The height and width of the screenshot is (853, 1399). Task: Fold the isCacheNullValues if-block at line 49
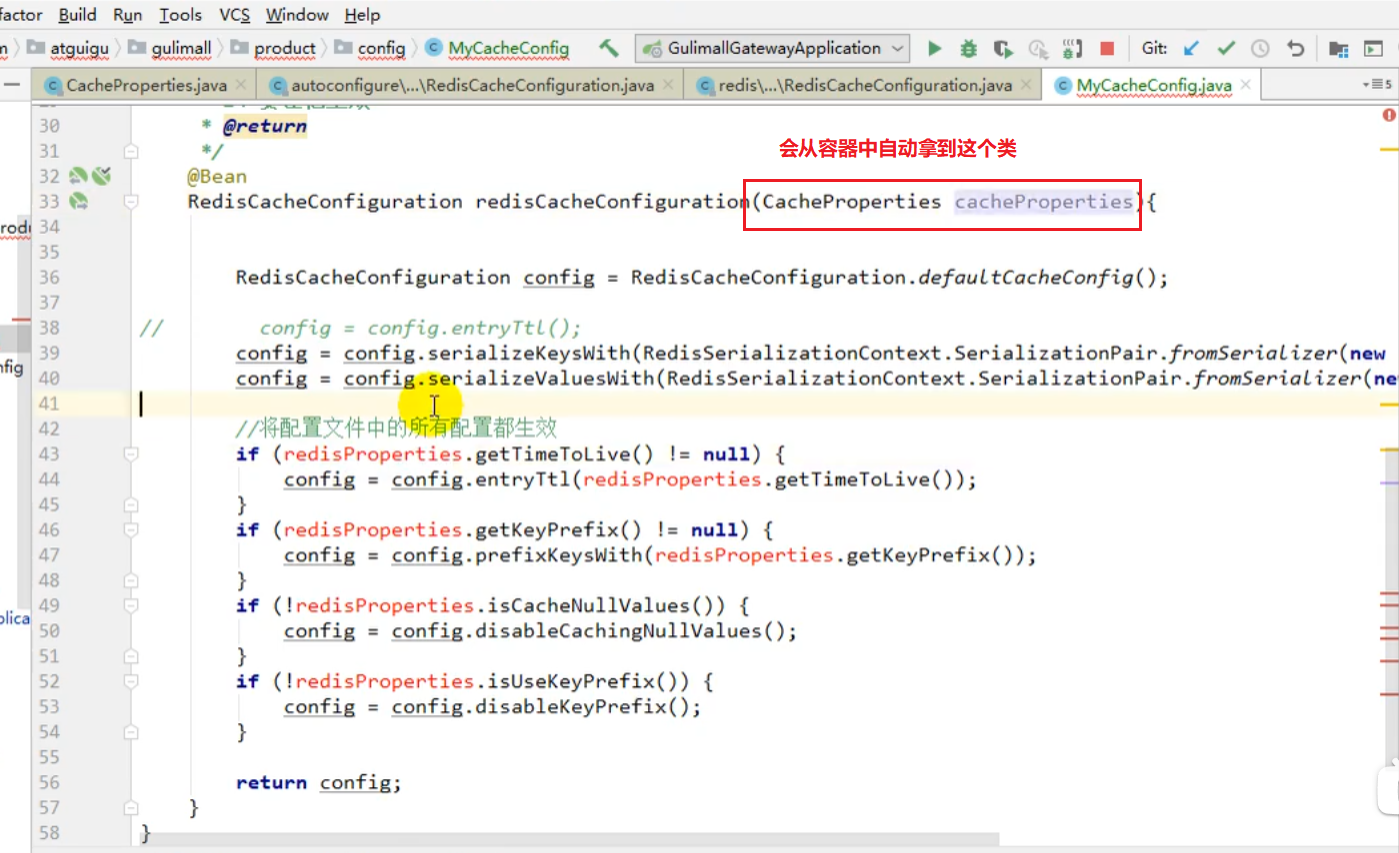(131, 605)
